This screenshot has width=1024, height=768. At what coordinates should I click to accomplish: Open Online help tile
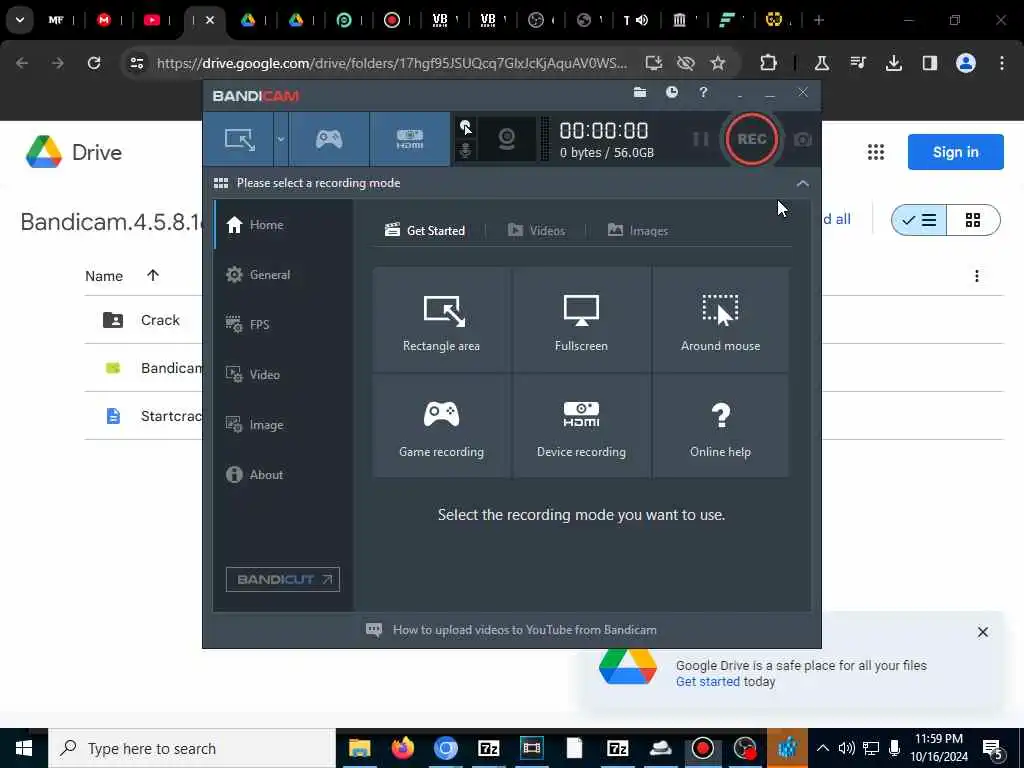coord(720,426)
